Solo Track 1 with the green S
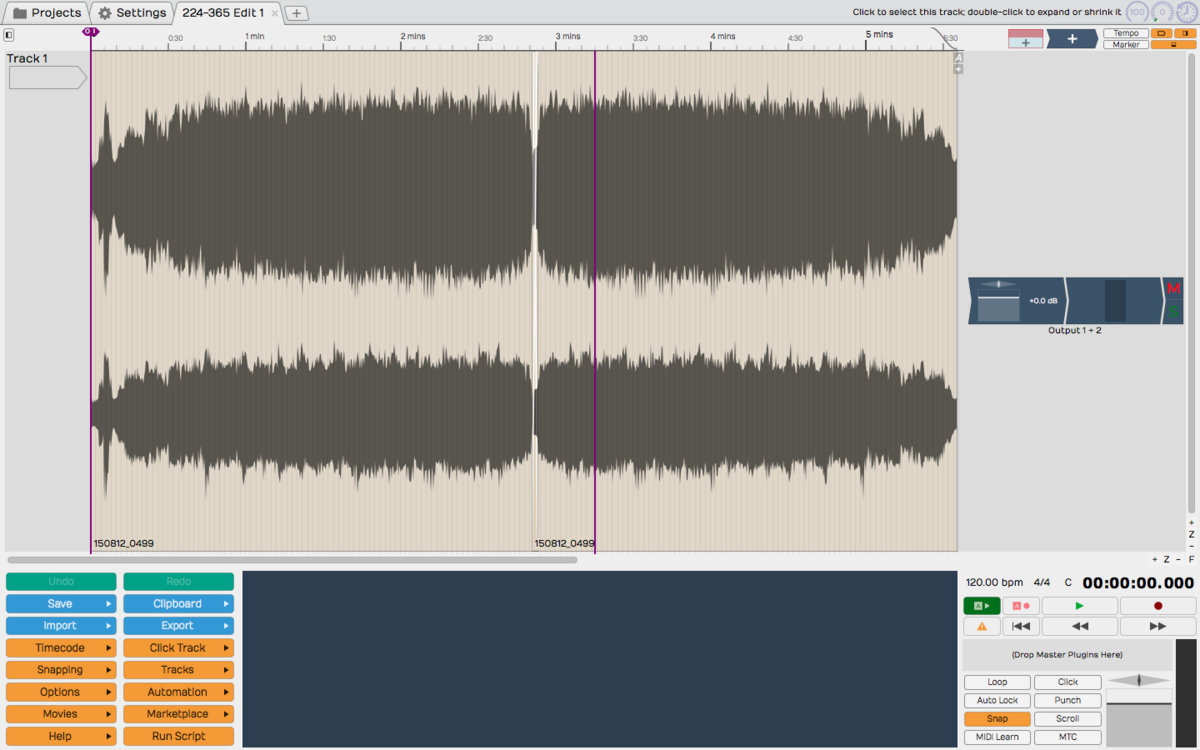Screen dimensions: 1200x750 (1173, 312)
